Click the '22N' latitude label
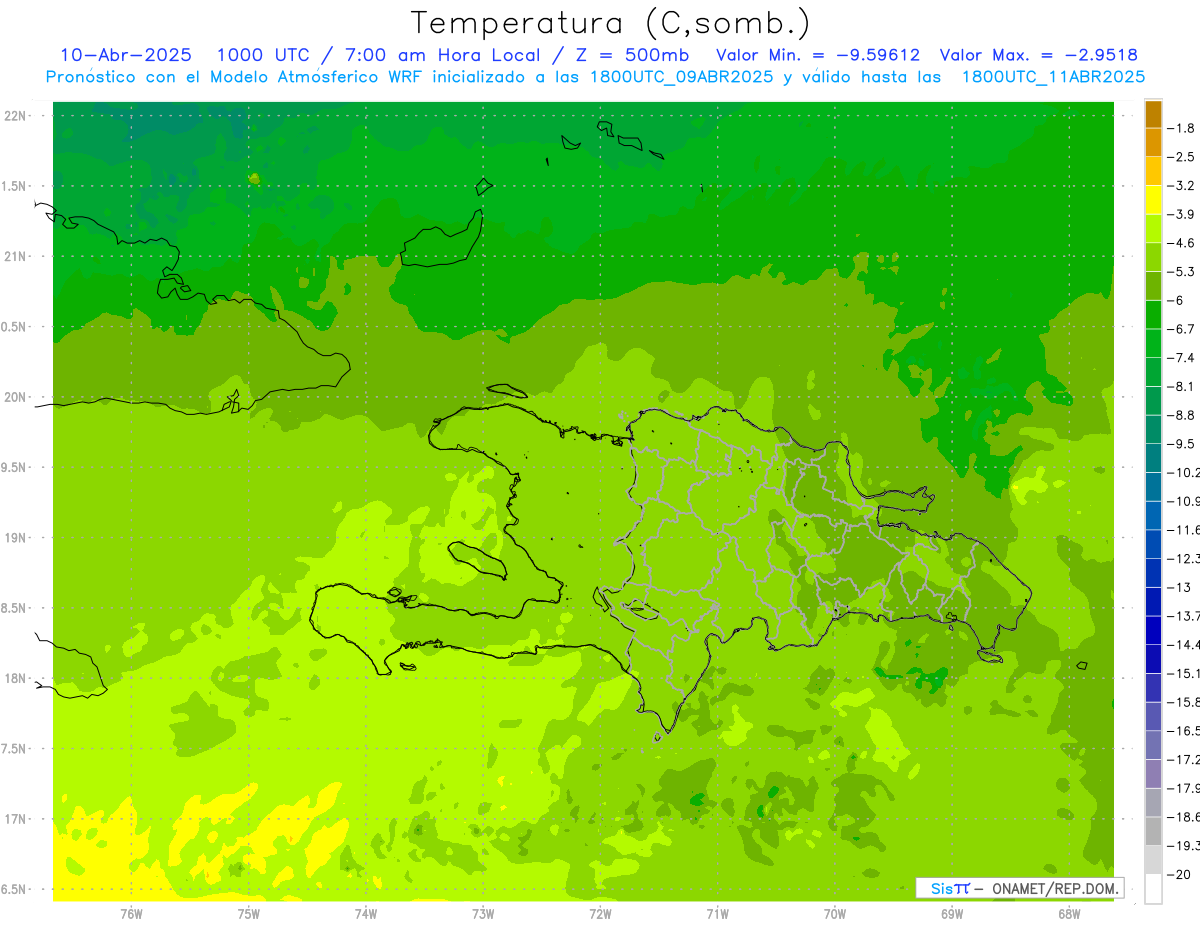The width and height of the screenshot is (1200, 927). (x=14, y=115)
